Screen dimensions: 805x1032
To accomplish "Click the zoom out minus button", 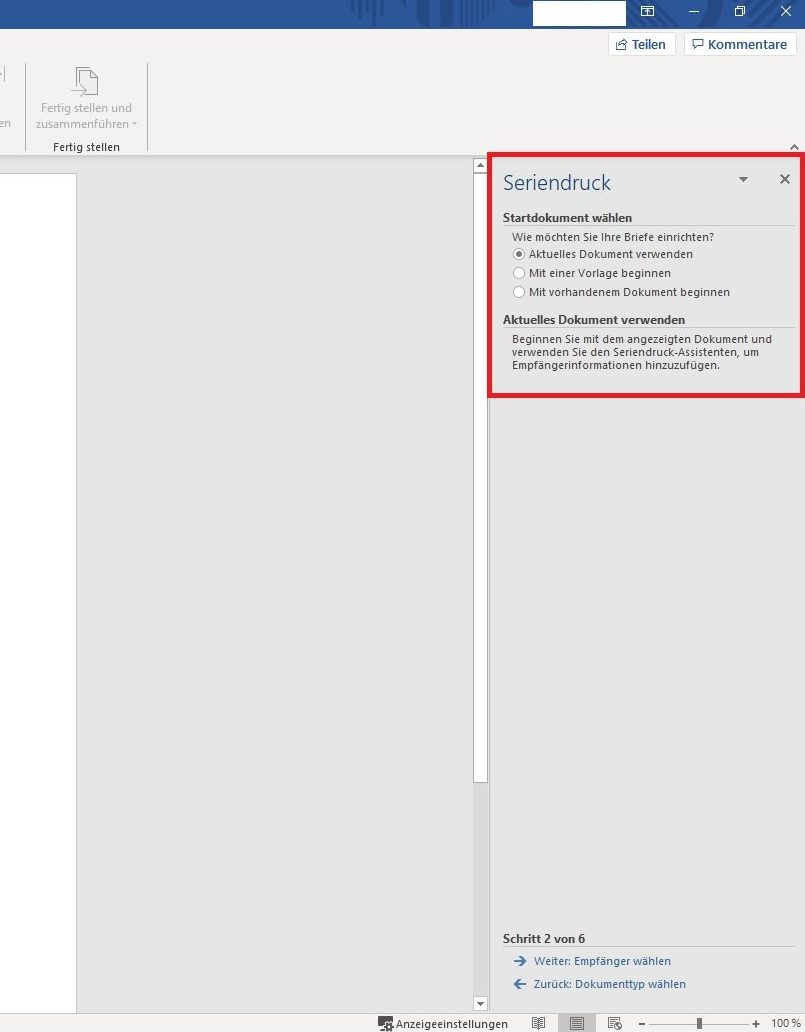I will (x=642, y=1023).
